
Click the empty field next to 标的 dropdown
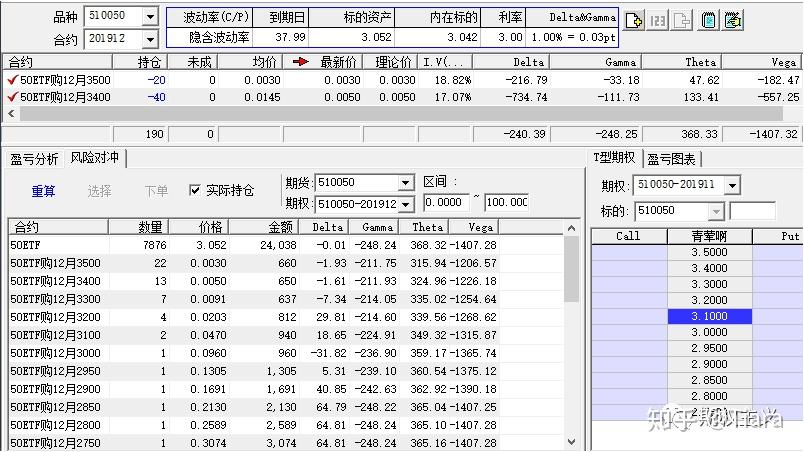click(x=752, y=211)
